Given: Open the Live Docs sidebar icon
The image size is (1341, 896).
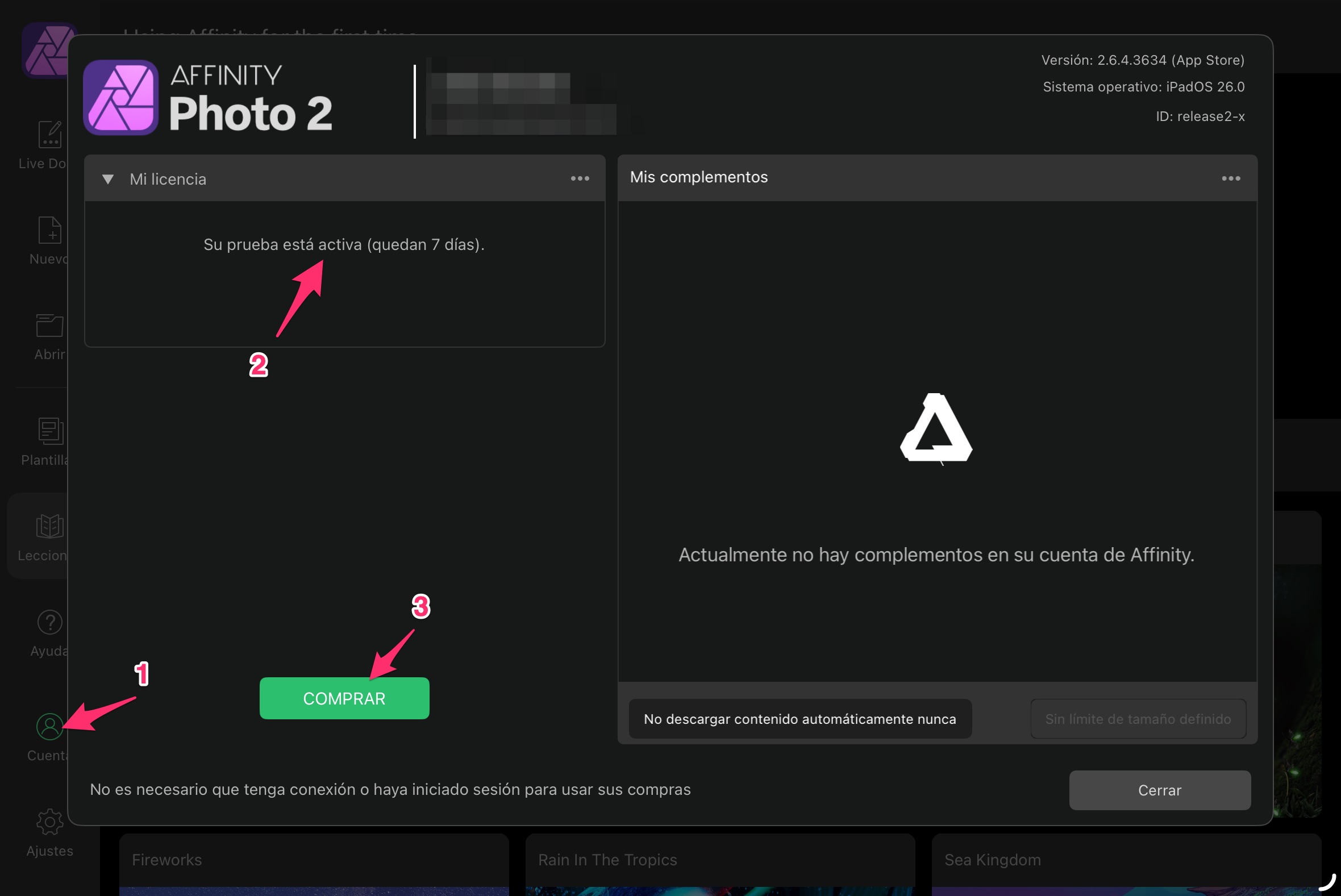Looking at the screenshot, I should tap(49, 135).
